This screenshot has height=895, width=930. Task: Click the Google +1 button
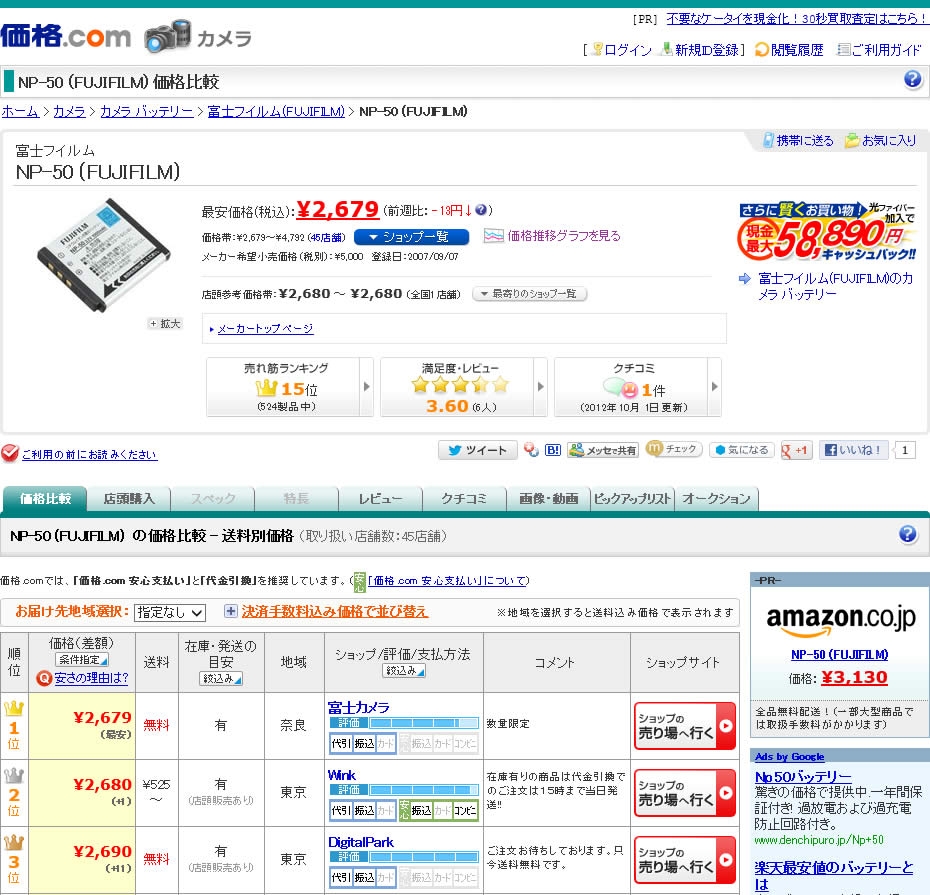[x=795, y=450]
